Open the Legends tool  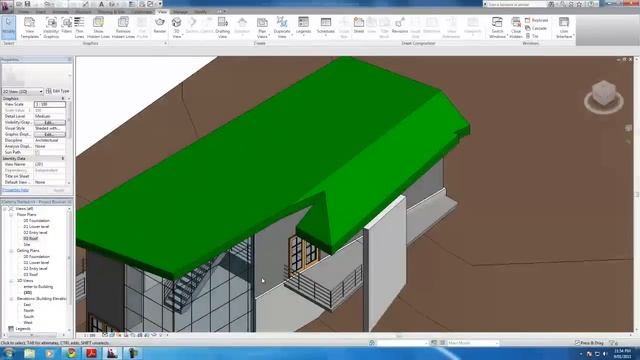303,25
